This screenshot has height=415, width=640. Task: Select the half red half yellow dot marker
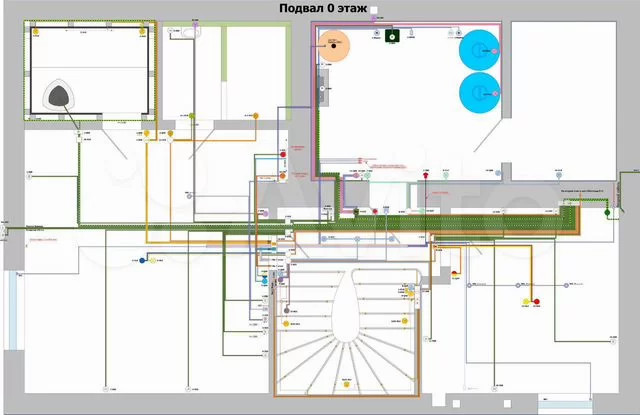[455, 273]
